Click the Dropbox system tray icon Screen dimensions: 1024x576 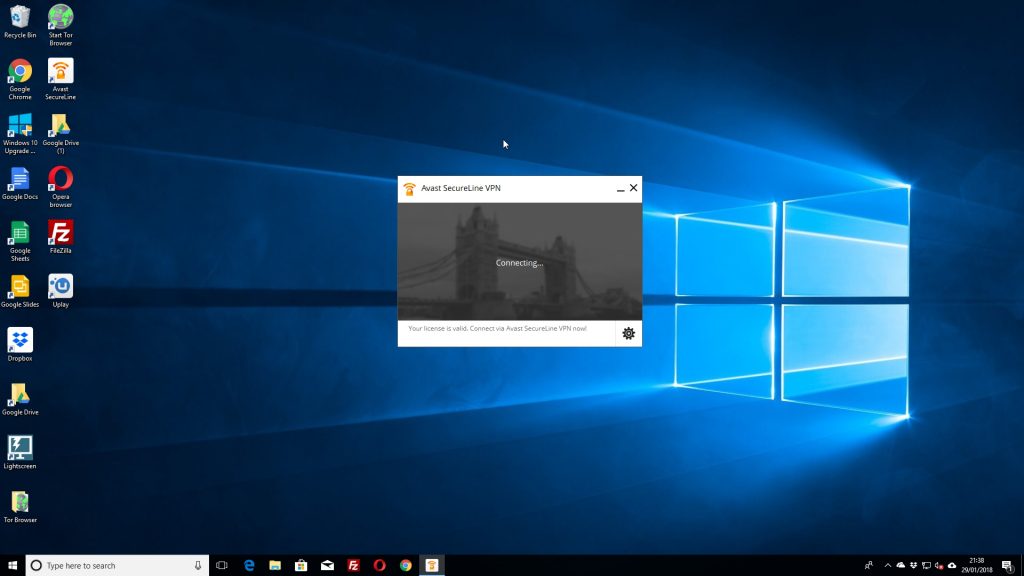coord(913,566)
